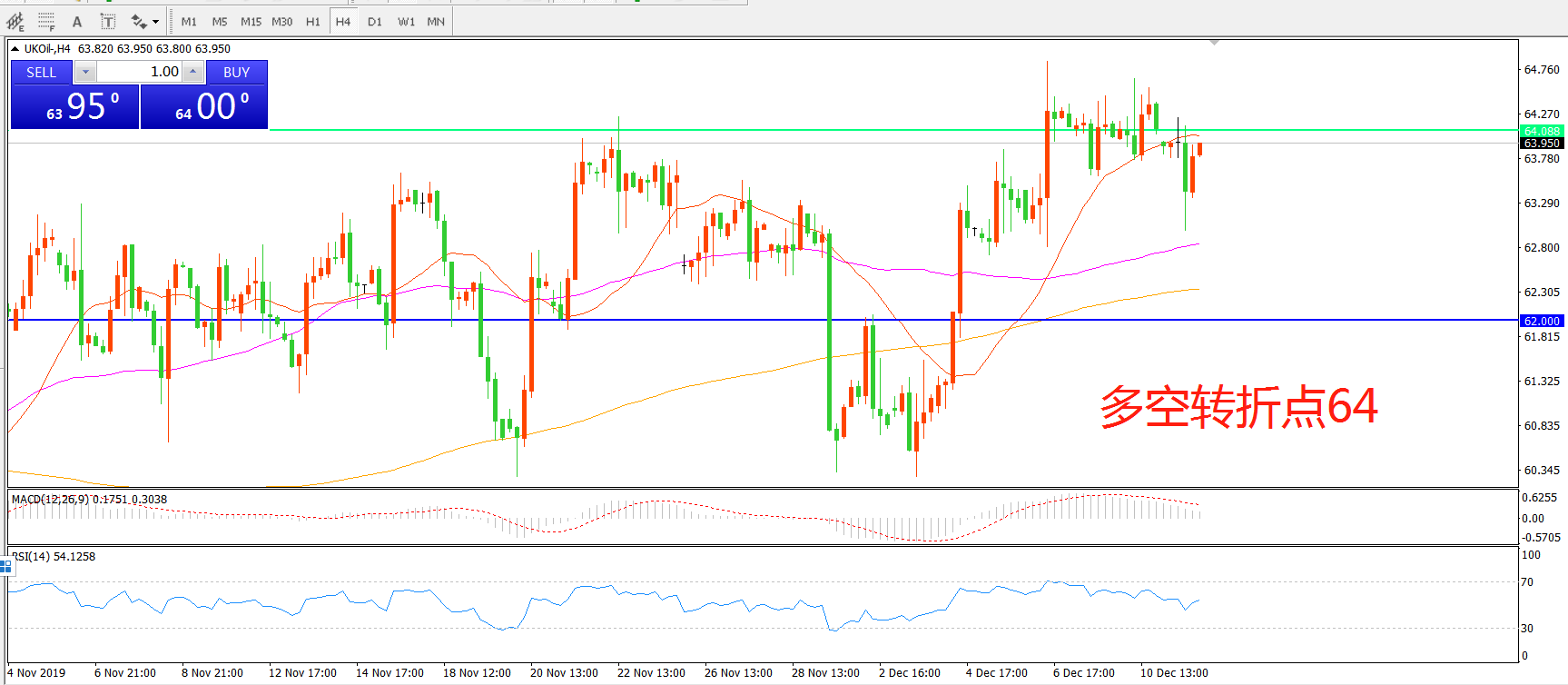Switch to the M15 timeframe
This screenshot has height=685, width=1568.
pos(251,22)
